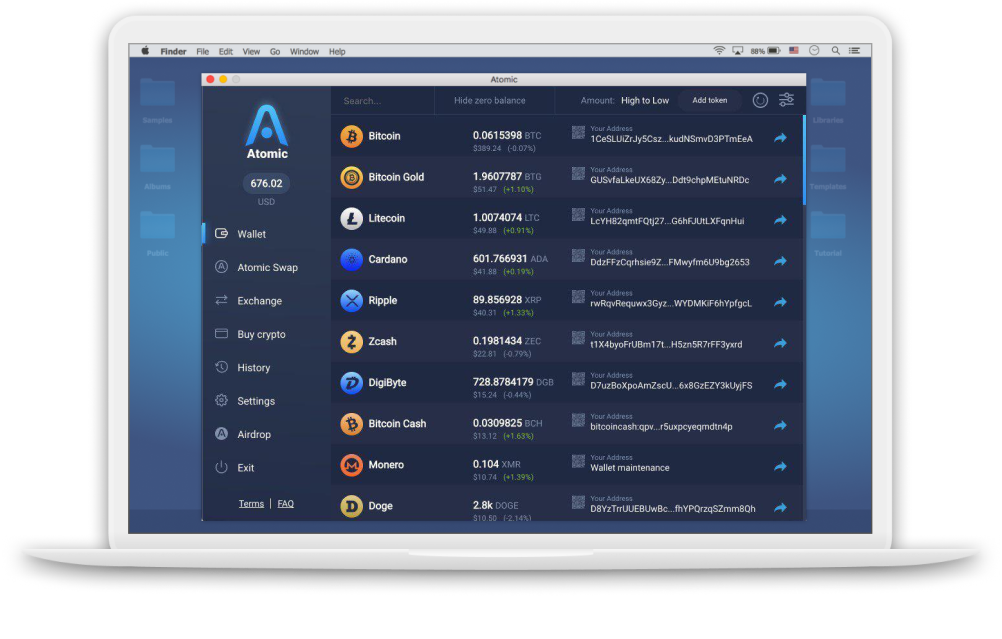
Task: Open the filter sliders icon
Action: [x=786, y=100]
